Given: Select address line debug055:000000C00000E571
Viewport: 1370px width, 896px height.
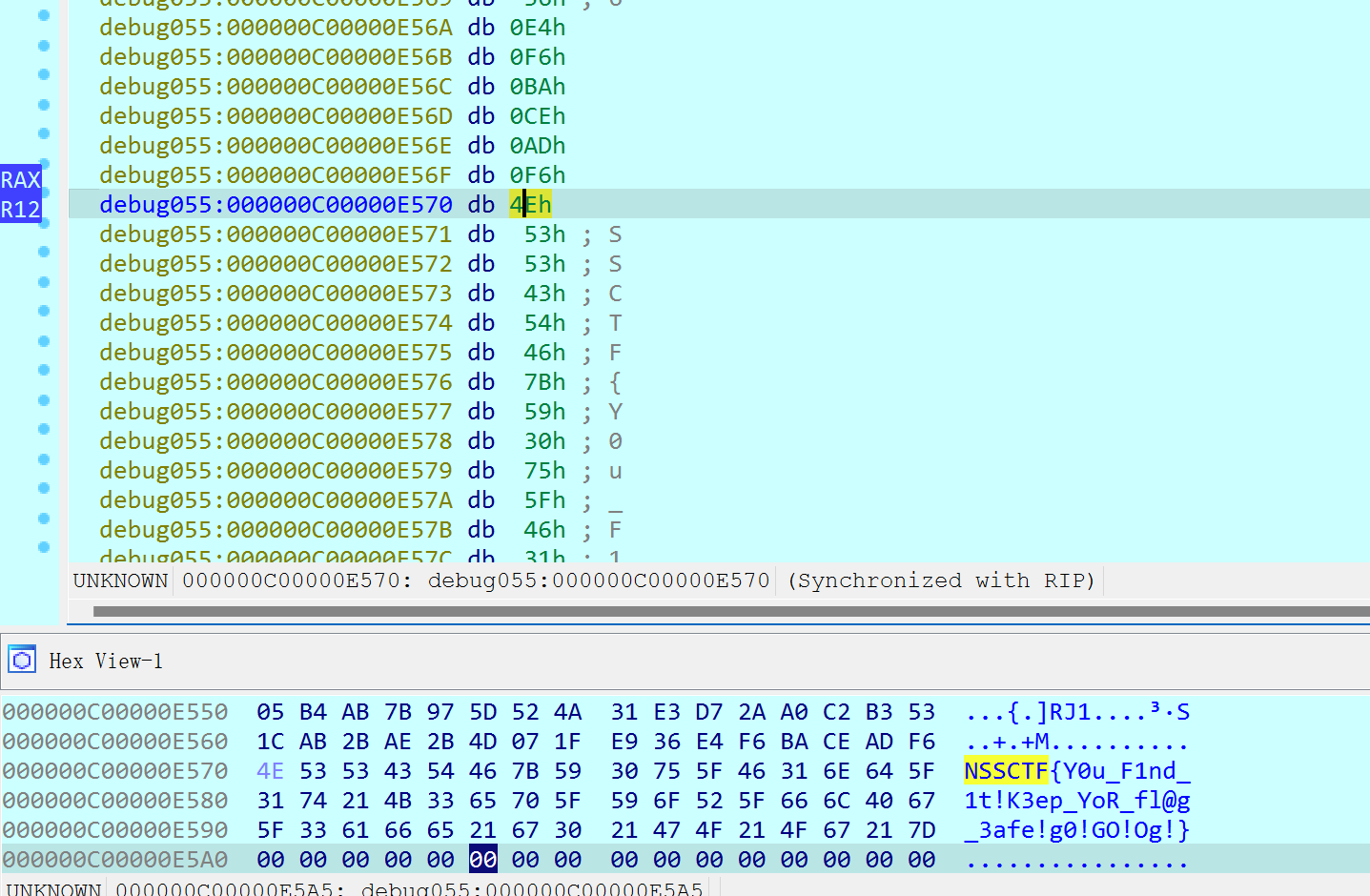Looking at the screenshot, I should click(x=276, y=234).
